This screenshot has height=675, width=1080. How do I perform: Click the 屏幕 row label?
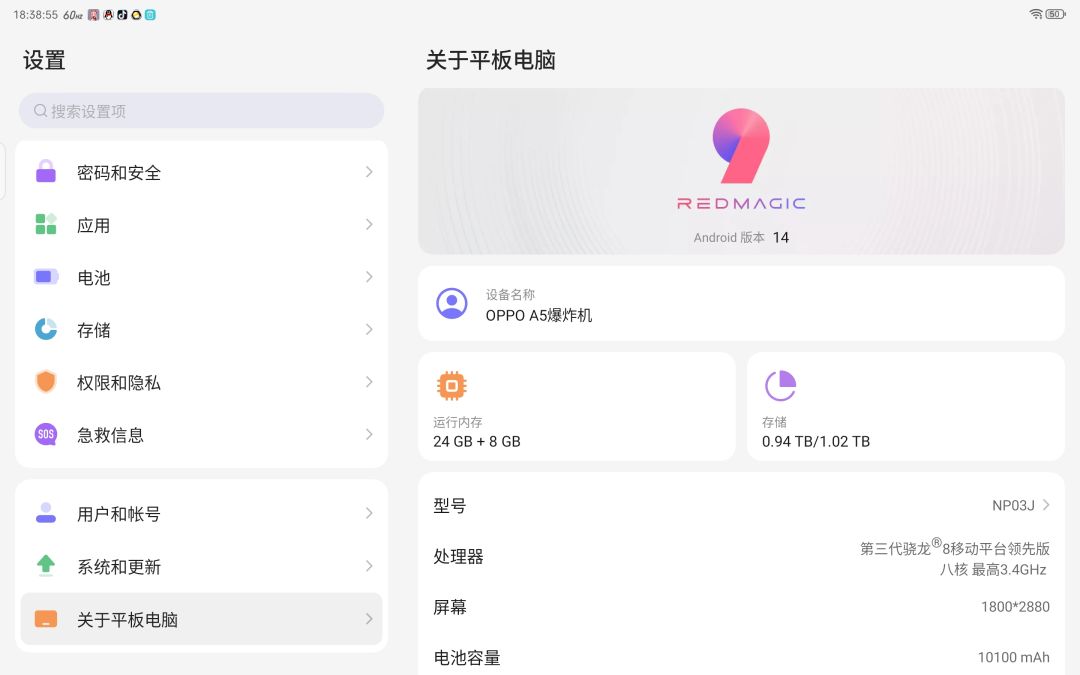[450, 607]
